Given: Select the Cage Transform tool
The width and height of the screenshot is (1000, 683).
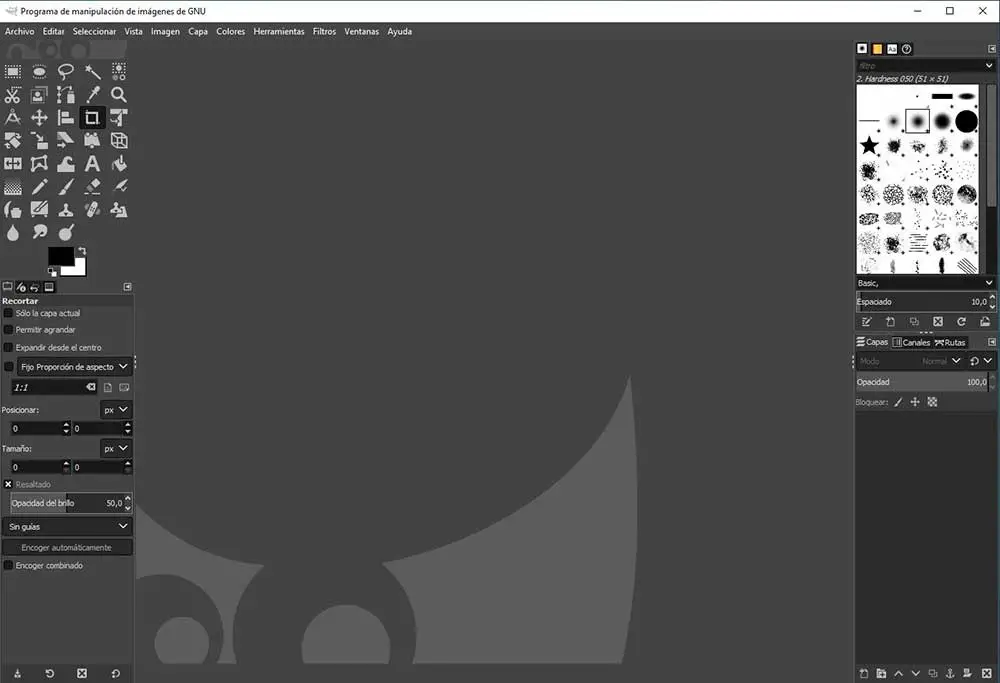Looking at the screenshot, I should (x=40, y=164).
